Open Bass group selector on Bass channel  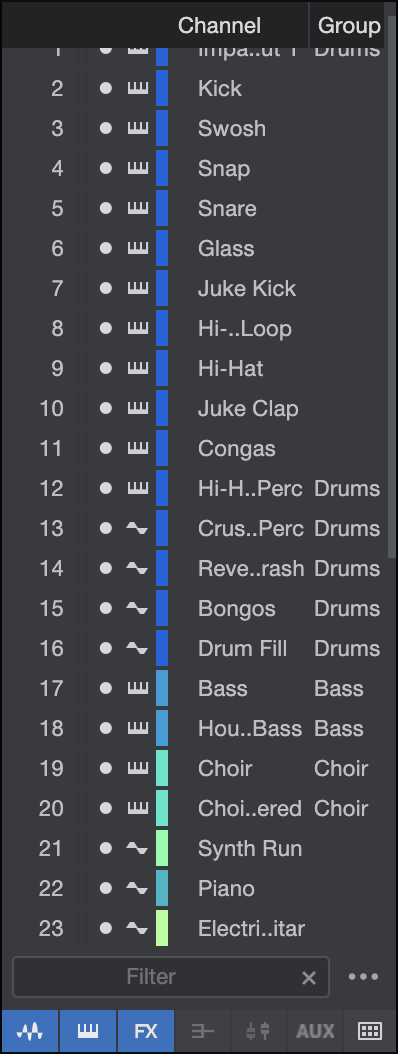click(x=339, y=688)
